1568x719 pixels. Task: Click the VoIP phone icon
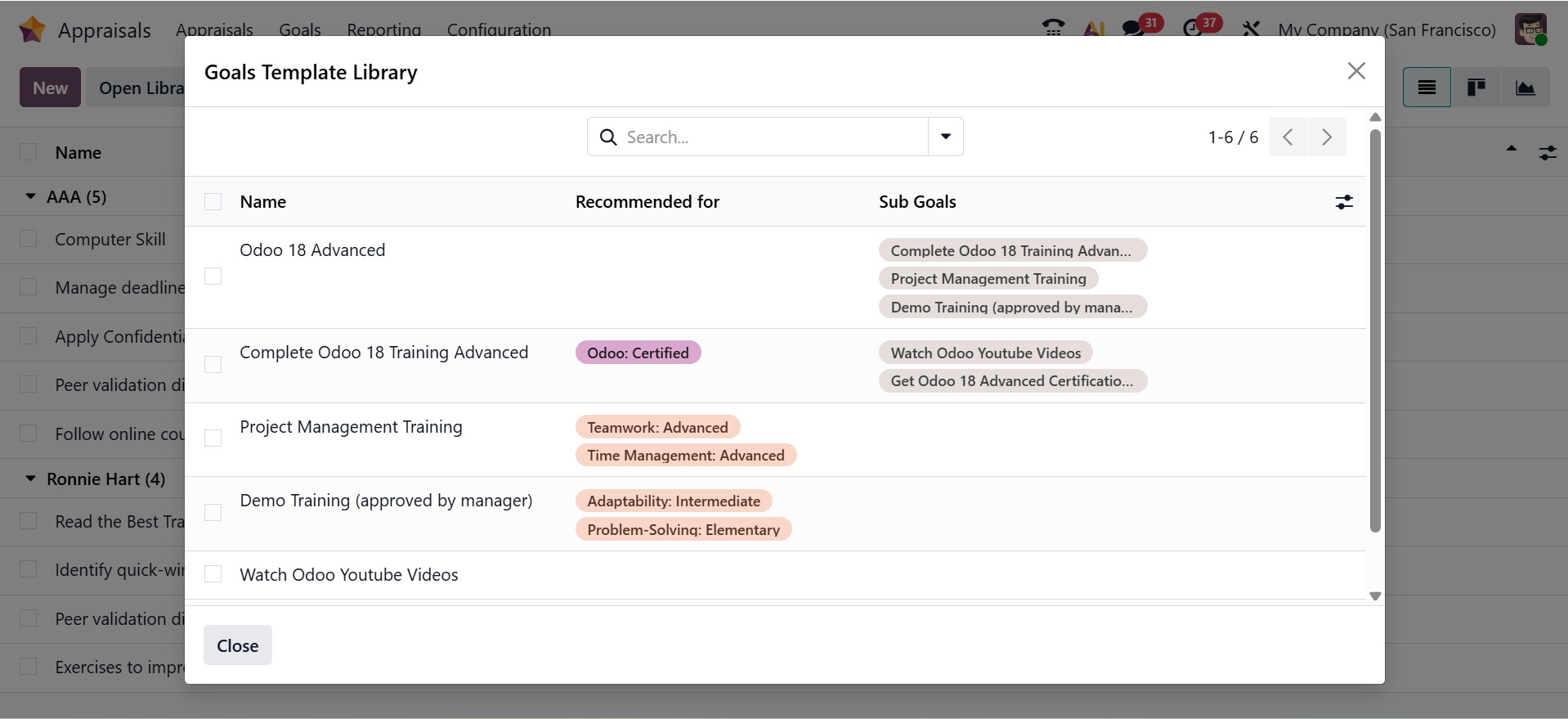1053,29
